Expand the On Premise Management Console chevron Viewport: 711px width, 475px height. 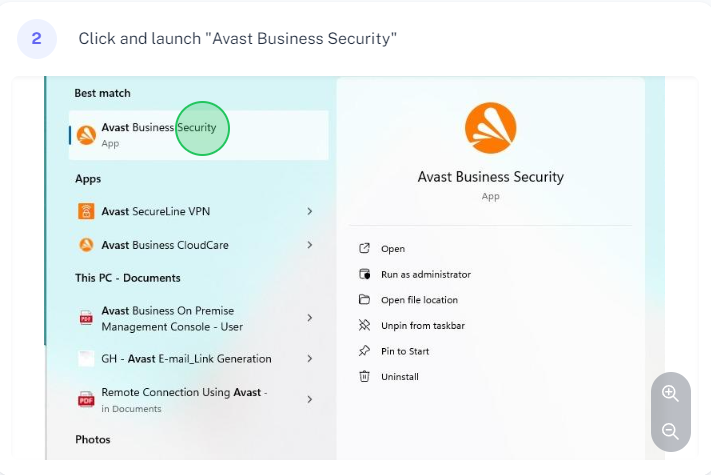(x=310, y=318)
